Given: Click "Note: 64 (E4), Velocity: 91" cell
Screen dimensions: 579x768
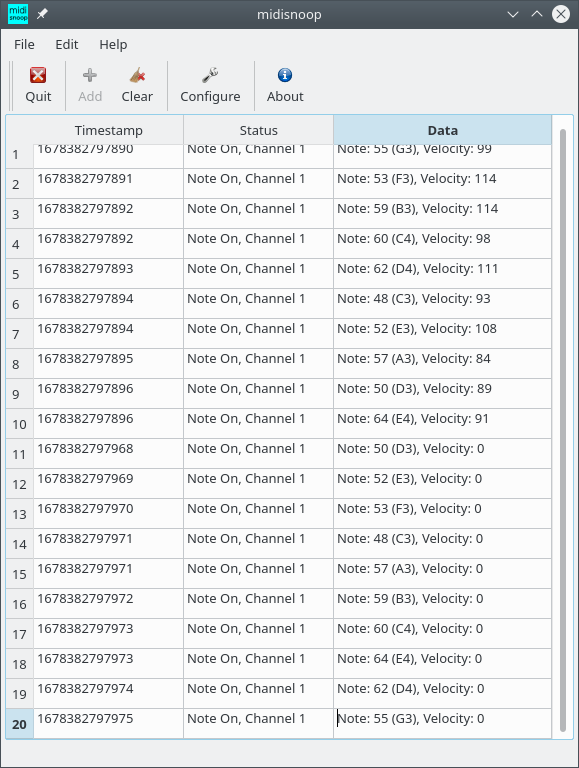Looking at the screenshot, I should [x=442, y=424].
